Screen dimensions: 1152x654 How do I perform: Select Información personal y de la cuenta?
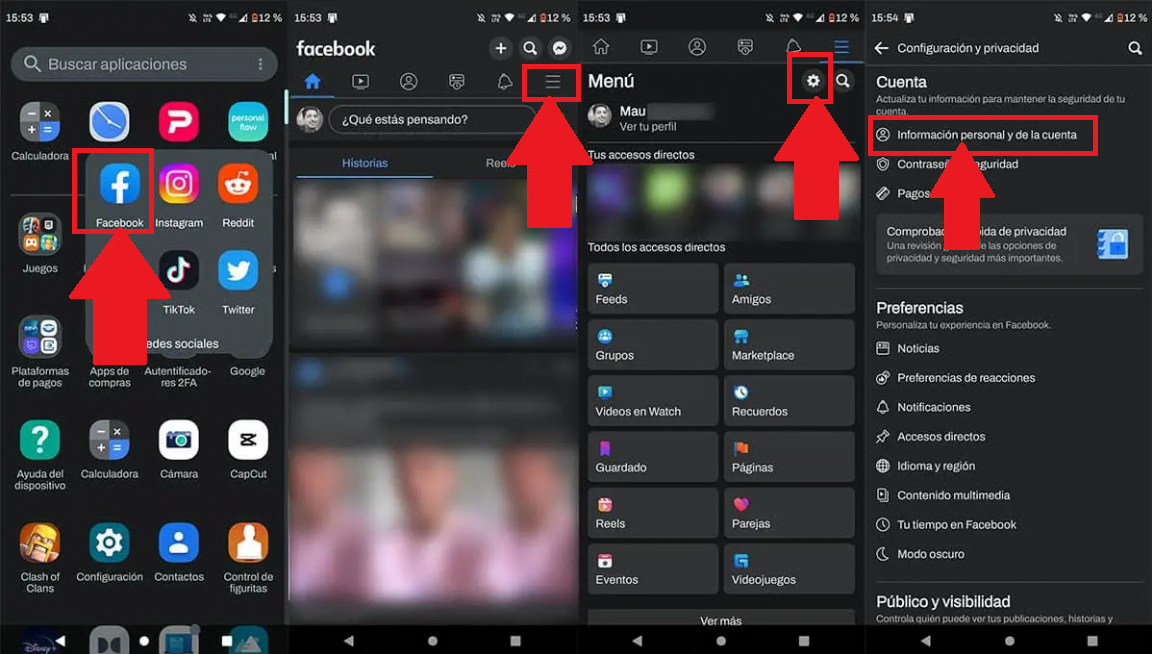point(983,135)
